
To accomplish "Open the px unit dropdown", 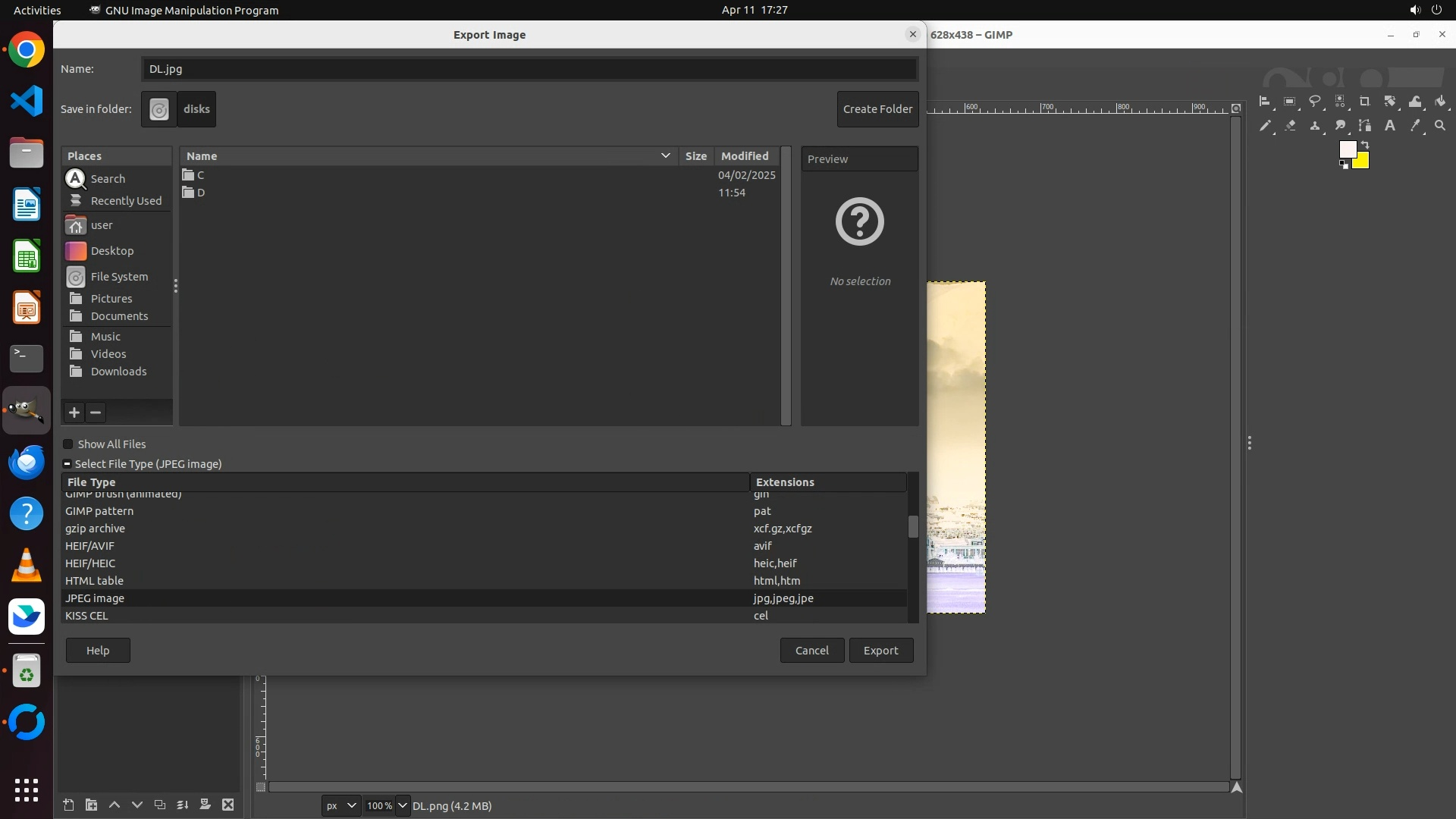I will pos(340,805).
